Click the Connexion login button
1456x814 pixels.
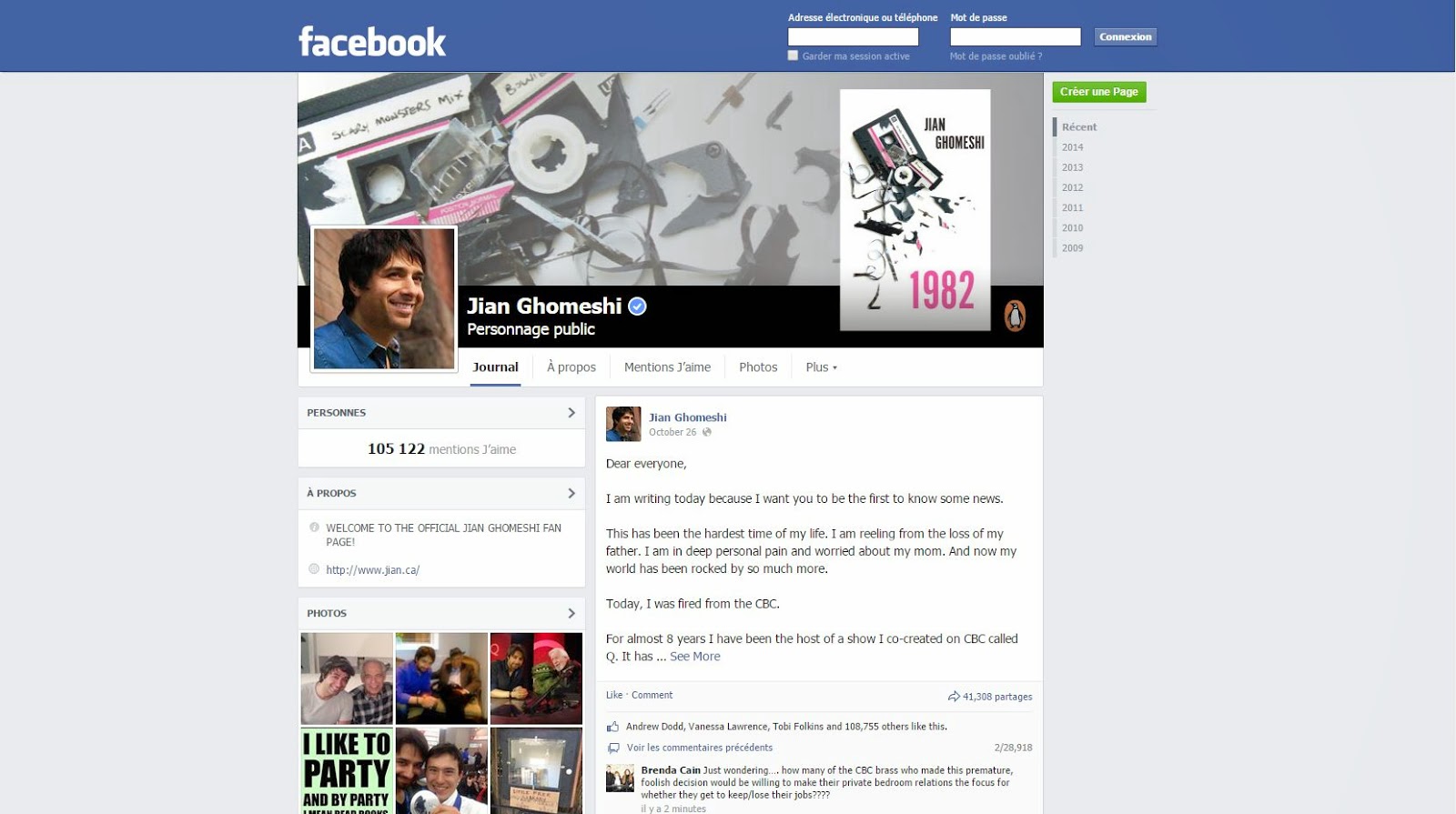pos(1125,36)
